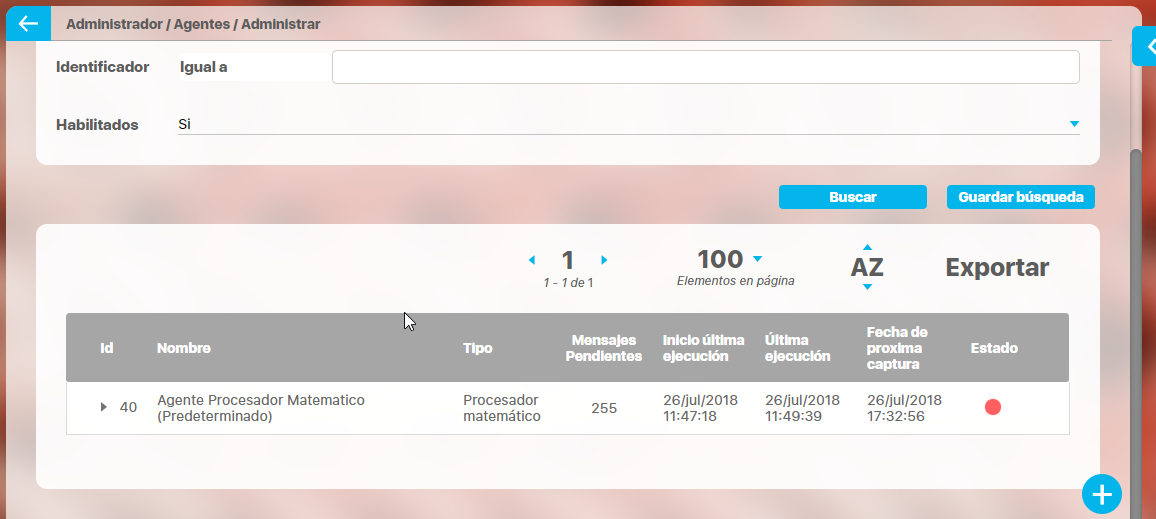
Task: Click the Guardar búsqueda button
Action: click(x=1020, y=197)
